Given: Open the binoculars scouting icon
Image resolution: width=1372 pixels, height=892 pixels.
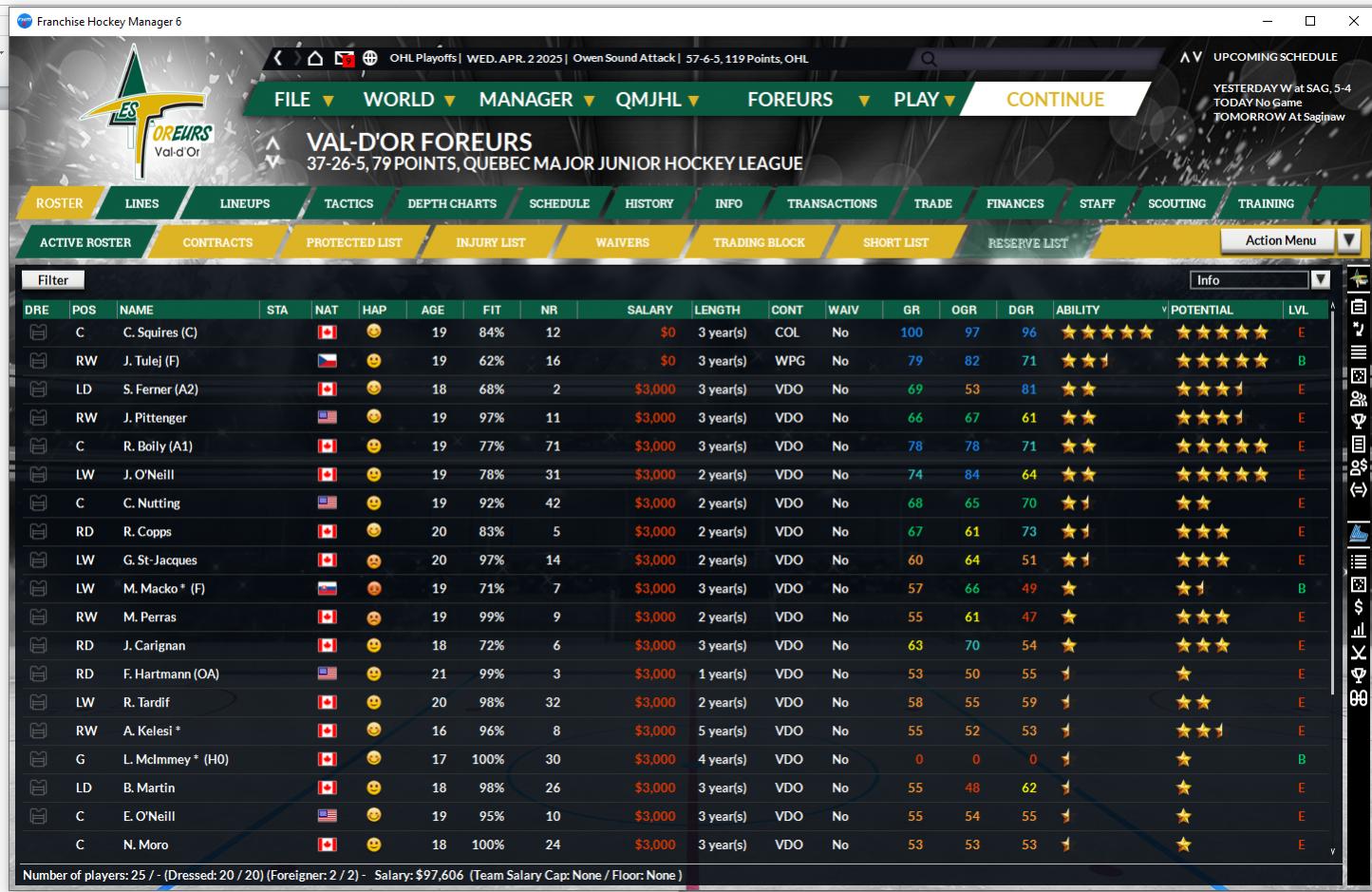Looking at the screenshot, I should click(x=1359, y=698).
